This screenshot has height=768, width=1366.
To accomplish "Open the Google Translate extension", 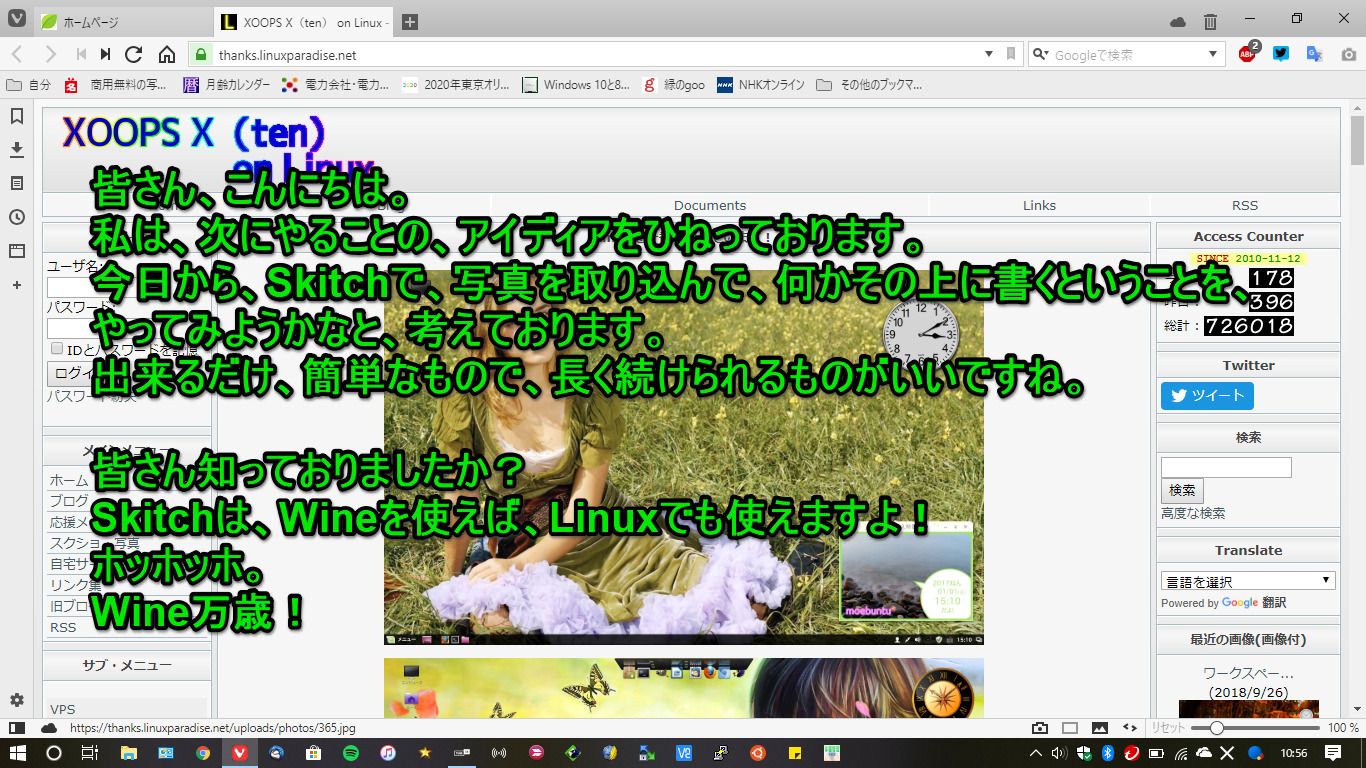I will [1315, 54].
